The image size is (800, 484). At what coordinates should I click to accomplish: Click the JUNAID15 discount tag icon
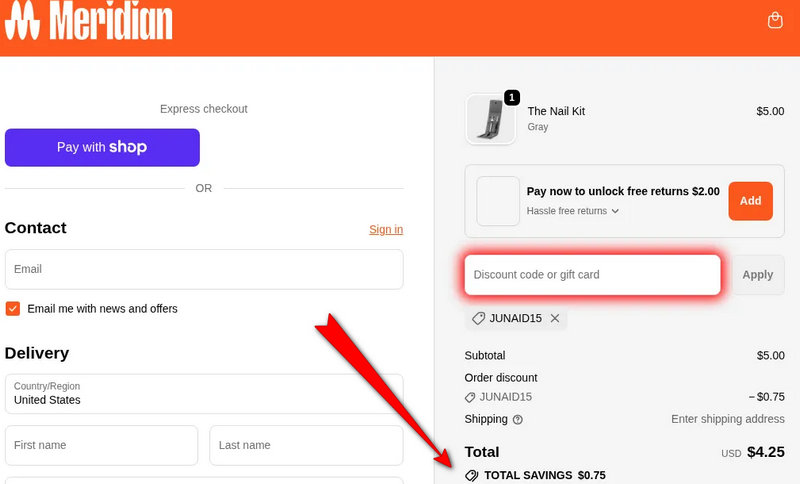tap(479, 318)
